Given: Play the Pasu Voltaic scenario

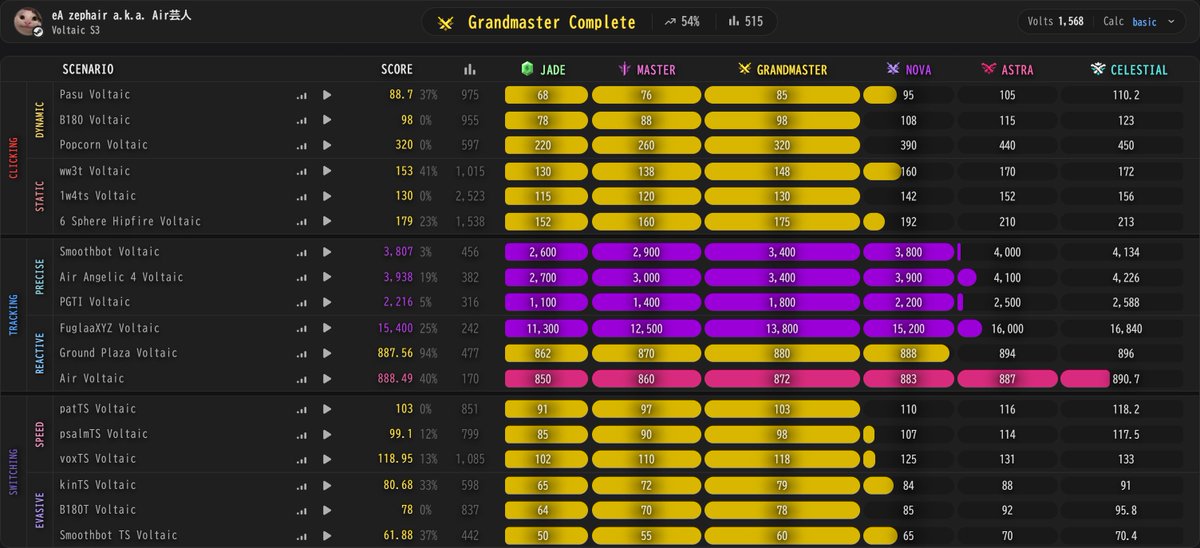Looking at the screenshot, I should point(326,95).
